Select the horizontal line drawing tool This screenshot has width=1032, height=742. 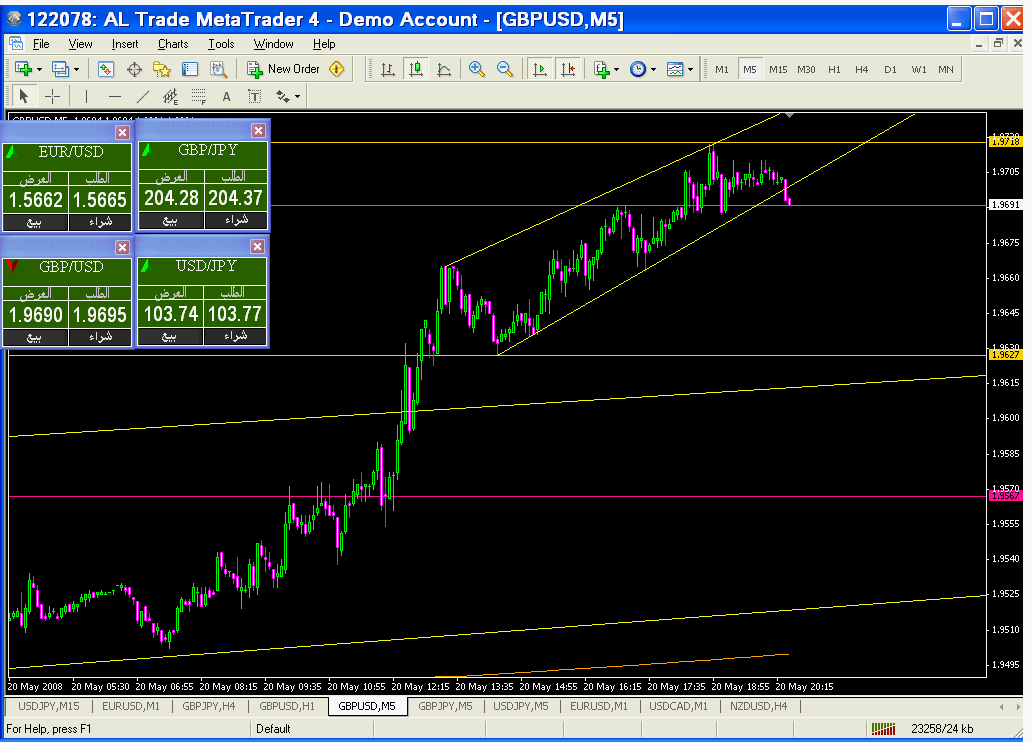click(x=115, y=96)
